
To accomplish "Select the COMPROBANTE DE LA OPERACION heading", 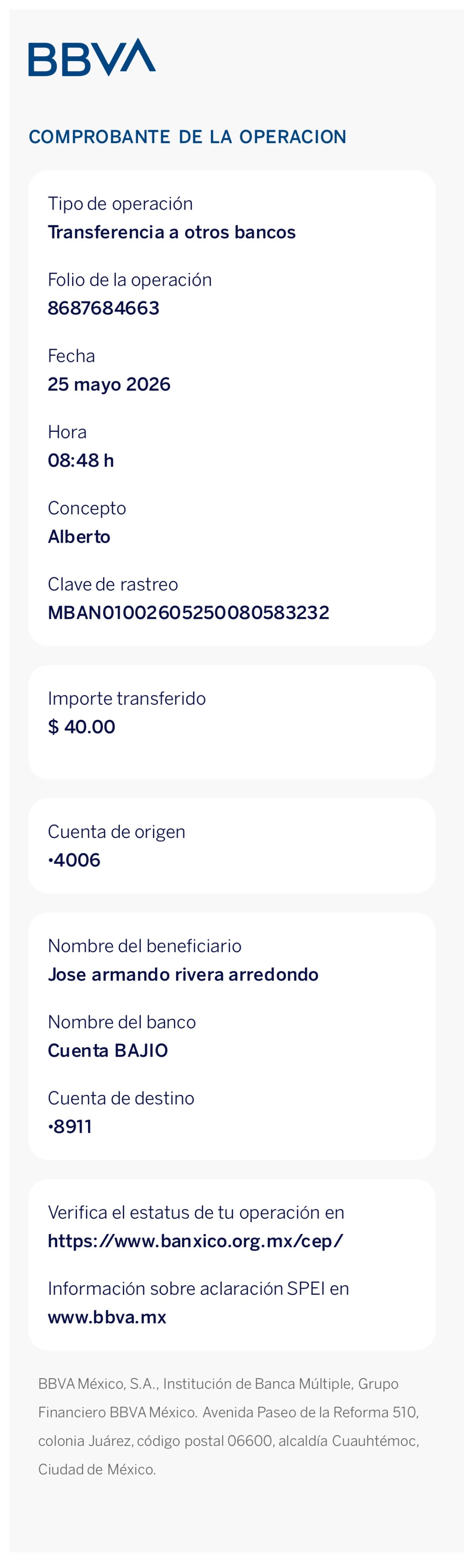I will pos(188,137).
